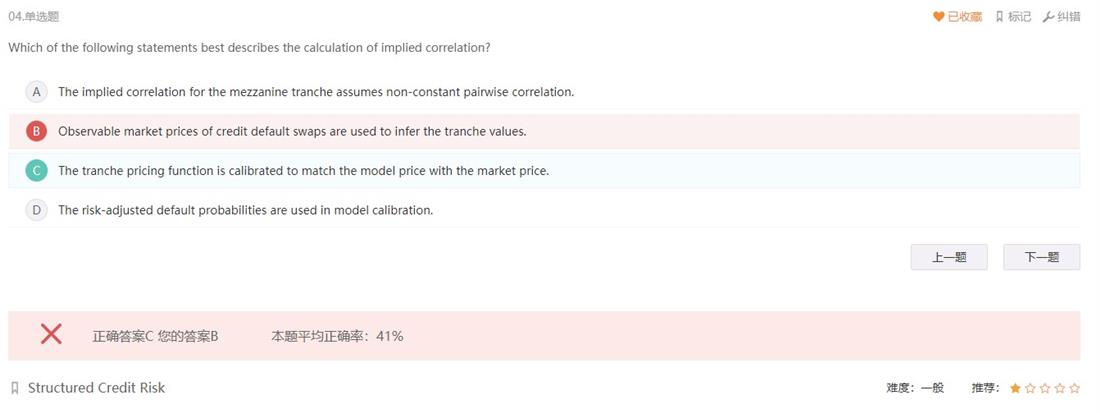Click the orange heart favorite icon
1100x413 pixels.
(939, 17)
